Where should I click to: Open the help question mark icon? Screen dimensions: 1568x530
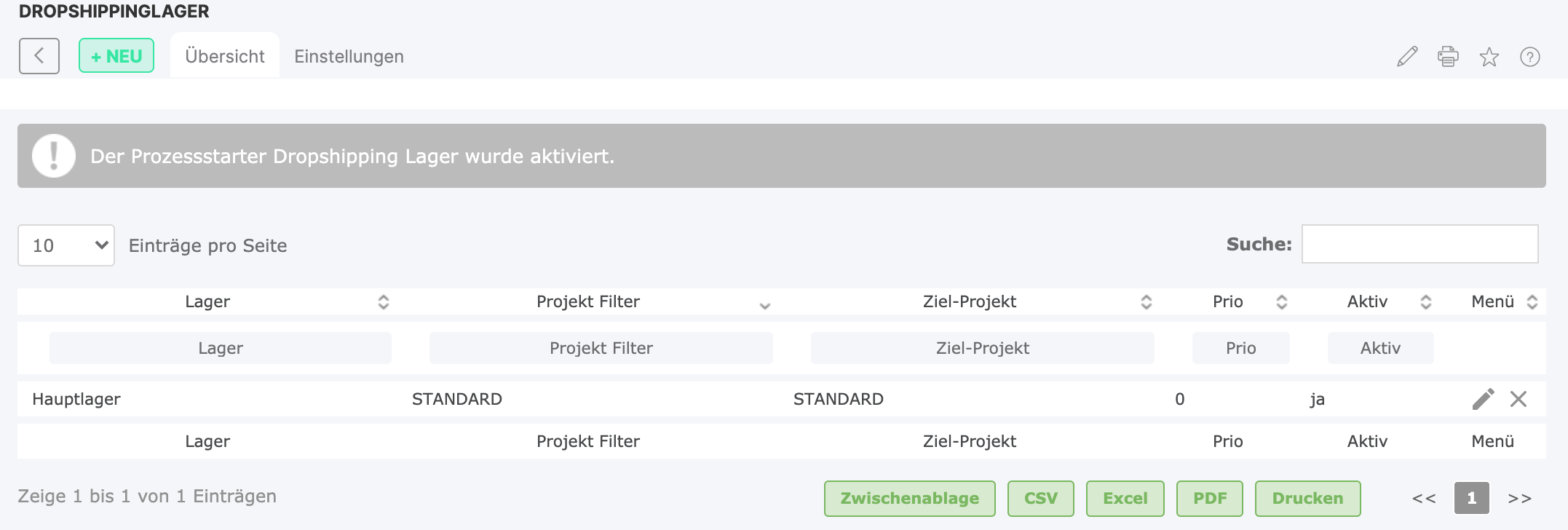coord(1529,56)
